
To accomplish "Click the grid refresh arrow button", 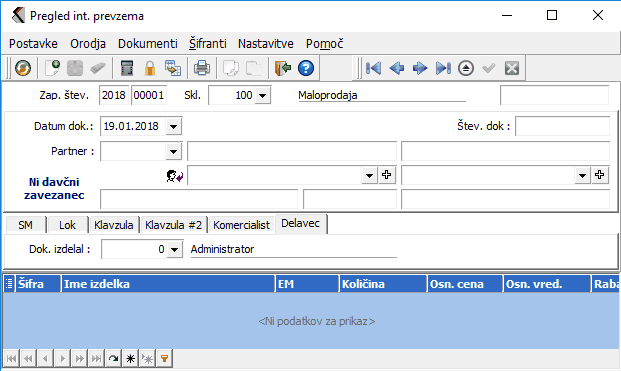I will (113, 359).
